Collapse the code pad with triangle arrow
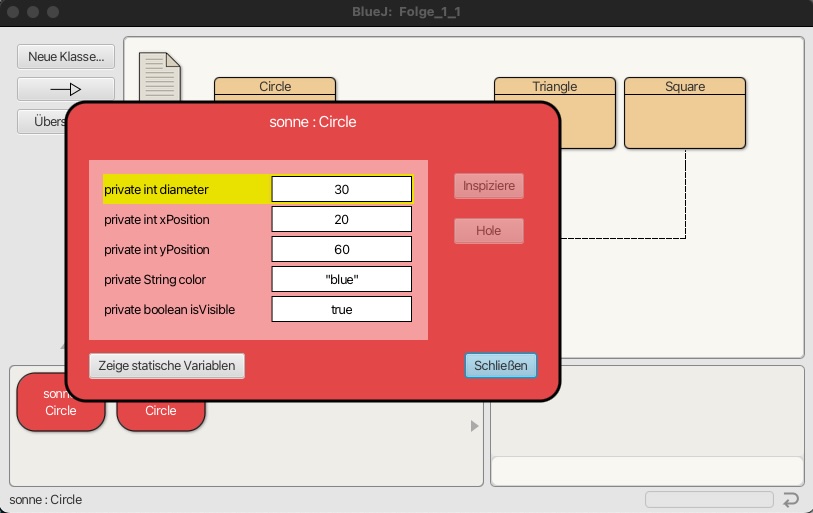The image size is (813, 513). (x=475, y=426)
